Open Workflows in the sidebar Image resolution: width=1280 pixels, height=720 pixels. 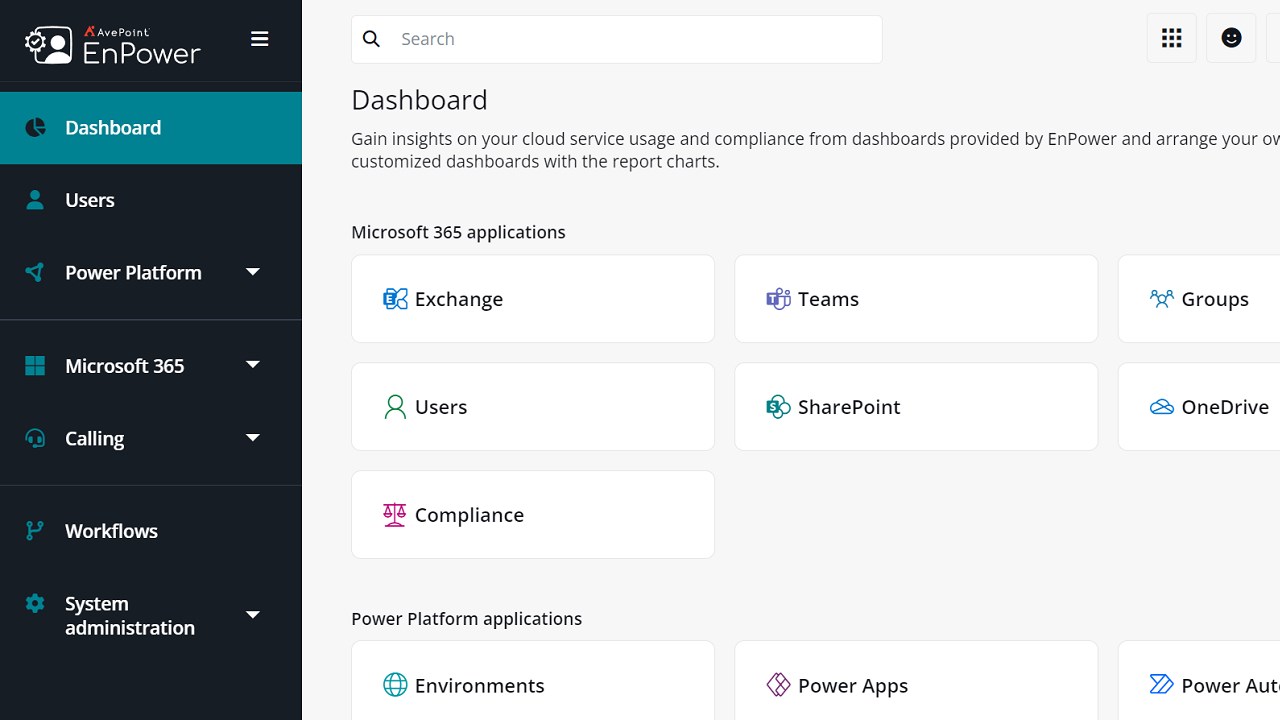[151, 531]
